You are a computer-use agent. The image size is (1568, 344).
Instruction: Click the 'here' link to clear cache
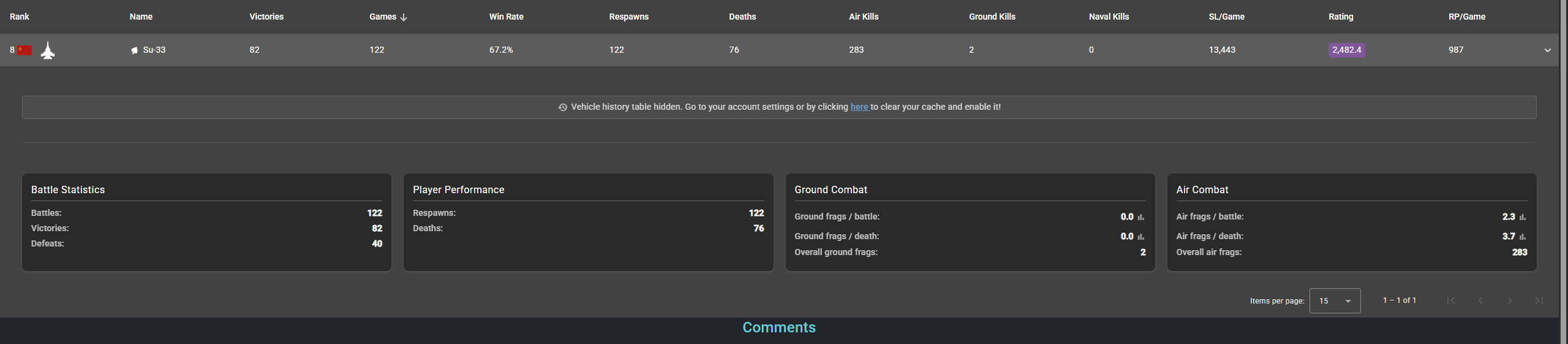[x=859, y=107]
